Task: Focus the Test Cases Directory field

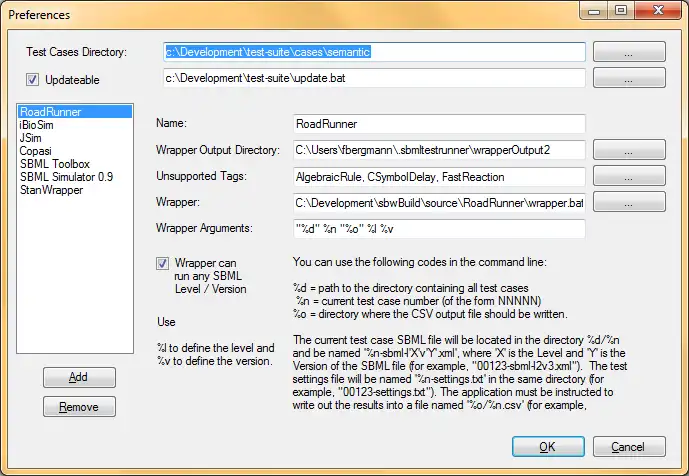Action: tap(374, 52)
